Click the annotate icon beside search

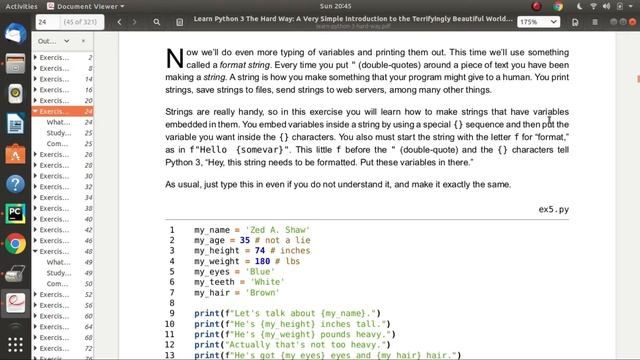click(179, 22)
